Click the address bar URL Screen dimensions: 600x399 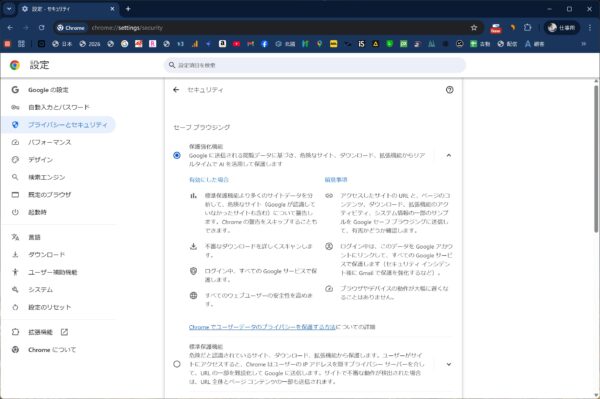(127, 28)
